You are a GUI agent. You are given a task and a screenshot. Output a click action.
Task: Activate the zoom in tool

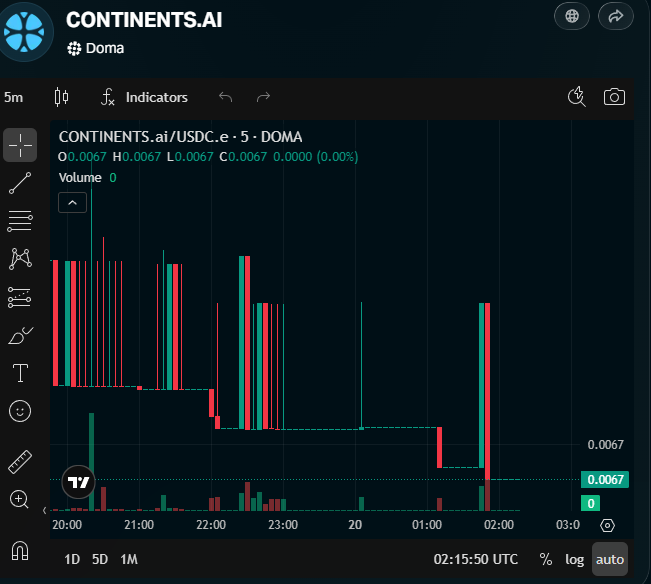pyautogui.click(x=19, y=499)
